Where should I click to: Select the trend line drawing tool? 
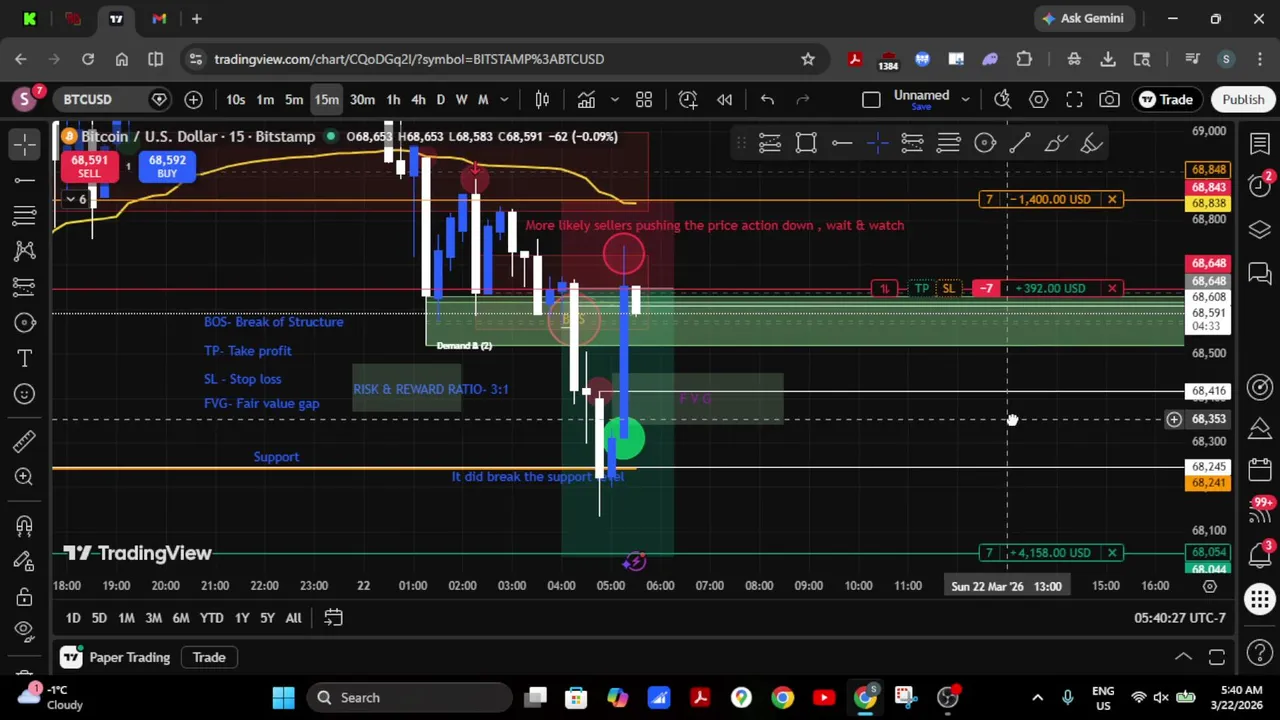click(x=25, y=180)
